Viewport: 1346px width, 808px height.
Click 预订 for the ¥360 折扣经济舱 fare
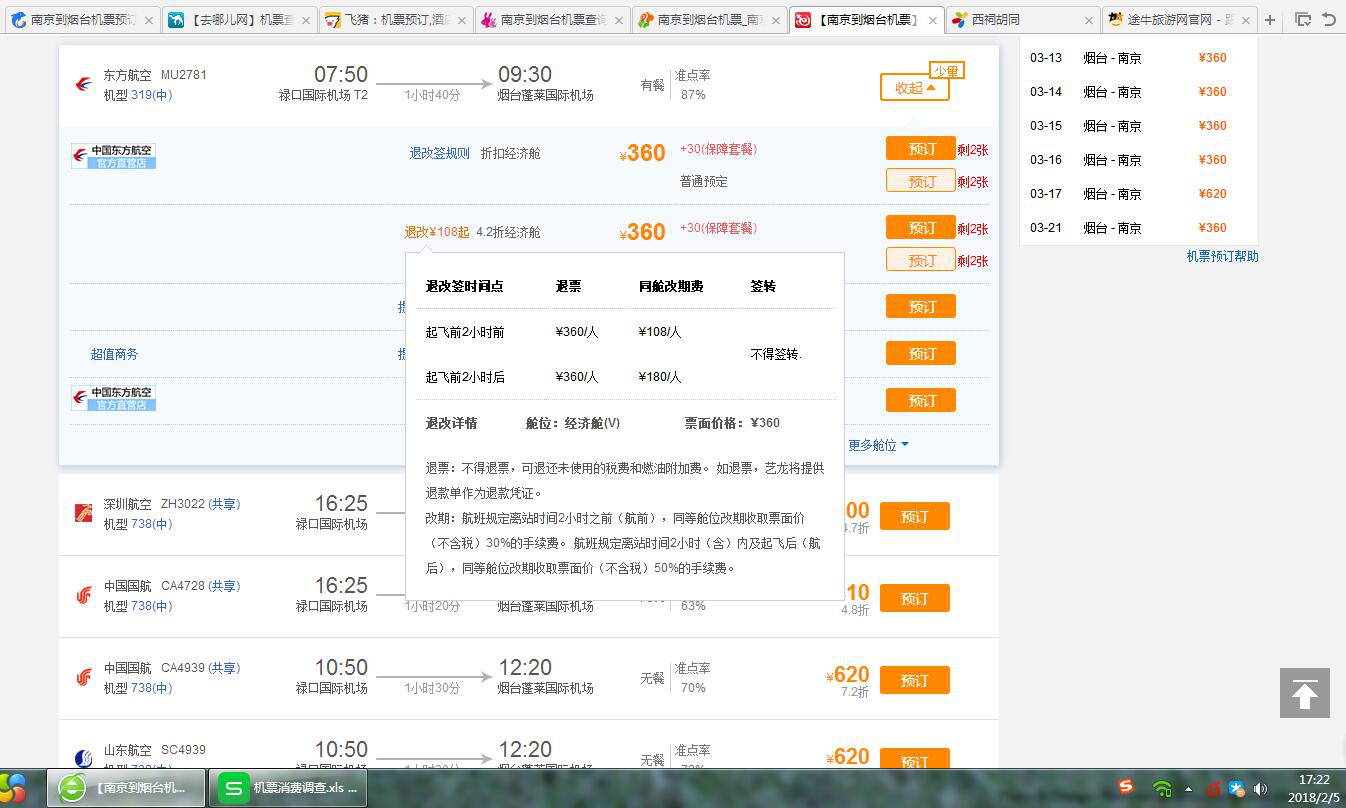pos(919,148)
